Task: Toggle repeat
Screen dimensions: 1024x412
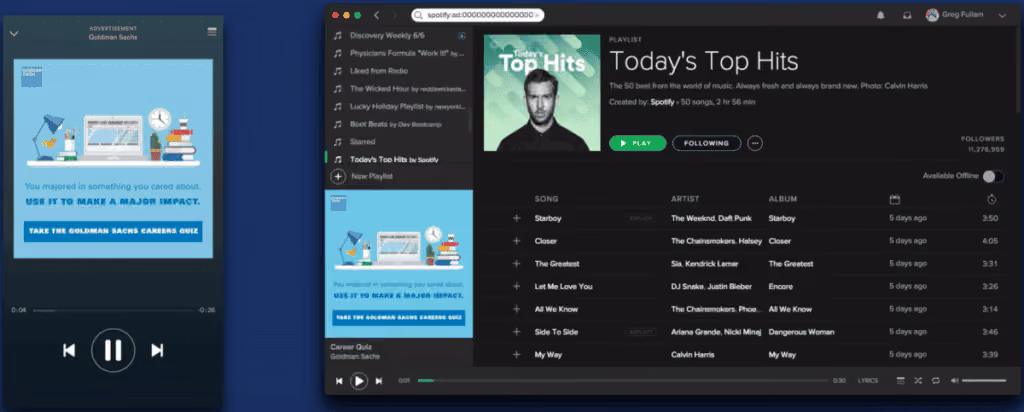Action: 936,381
